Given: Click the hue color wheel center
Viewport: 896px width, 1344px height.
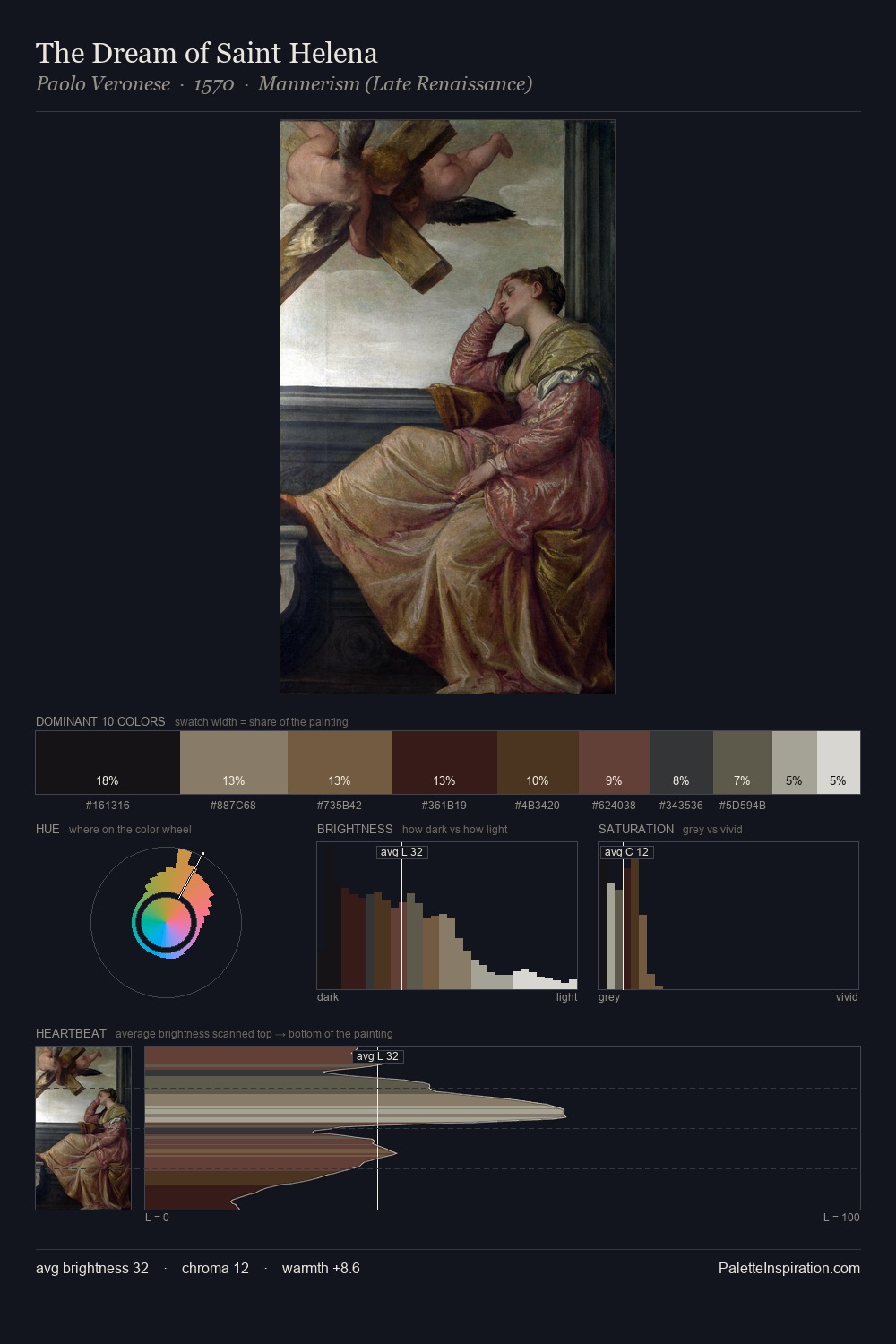Looking at the screenshot, I should [x=166, y=922].
